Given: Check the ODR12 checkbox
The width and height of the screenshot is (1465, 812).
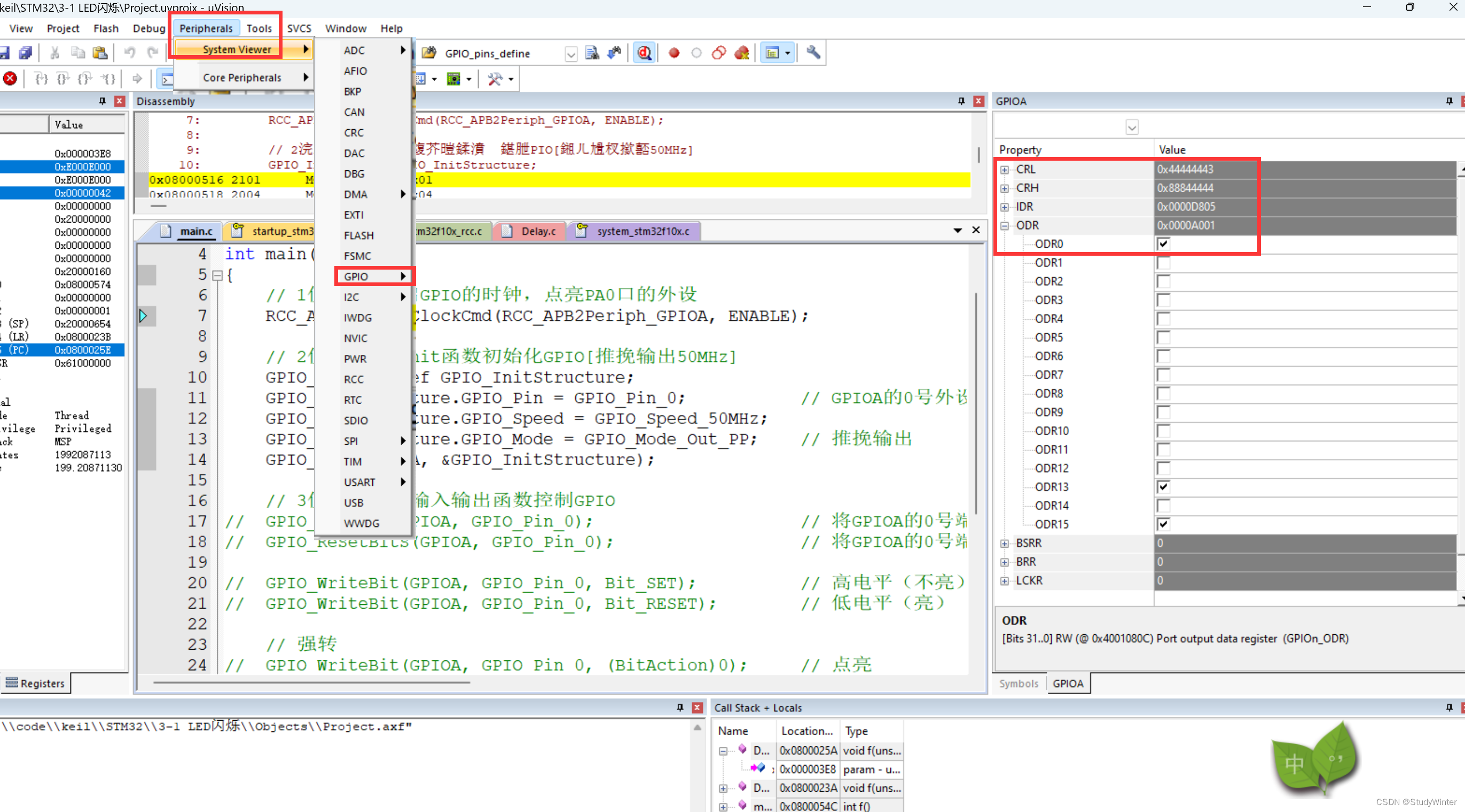Looking at the screenshot, I should tap(1163, 468).
